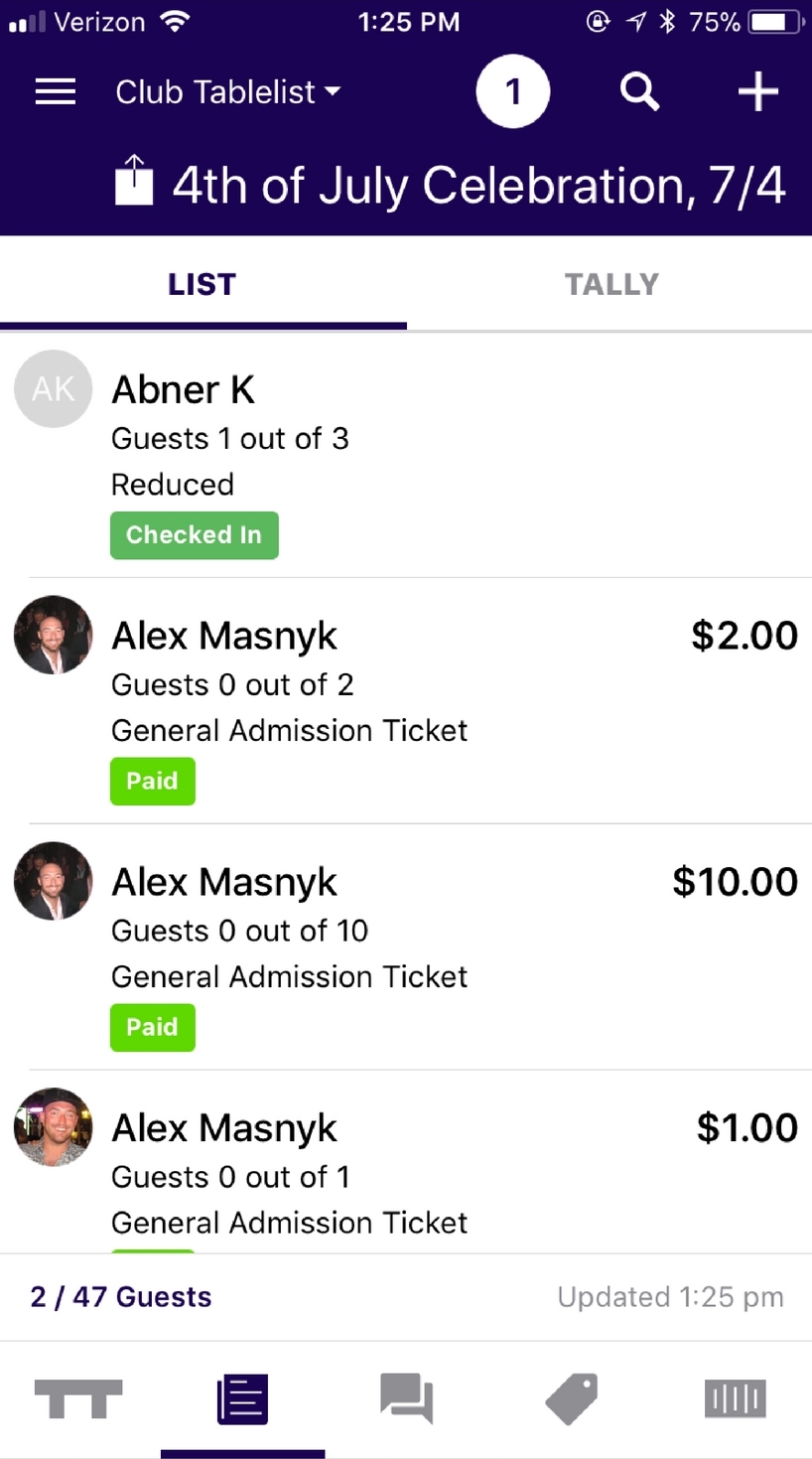
Task: Open the hamburger menu
Action: (56, 92)
